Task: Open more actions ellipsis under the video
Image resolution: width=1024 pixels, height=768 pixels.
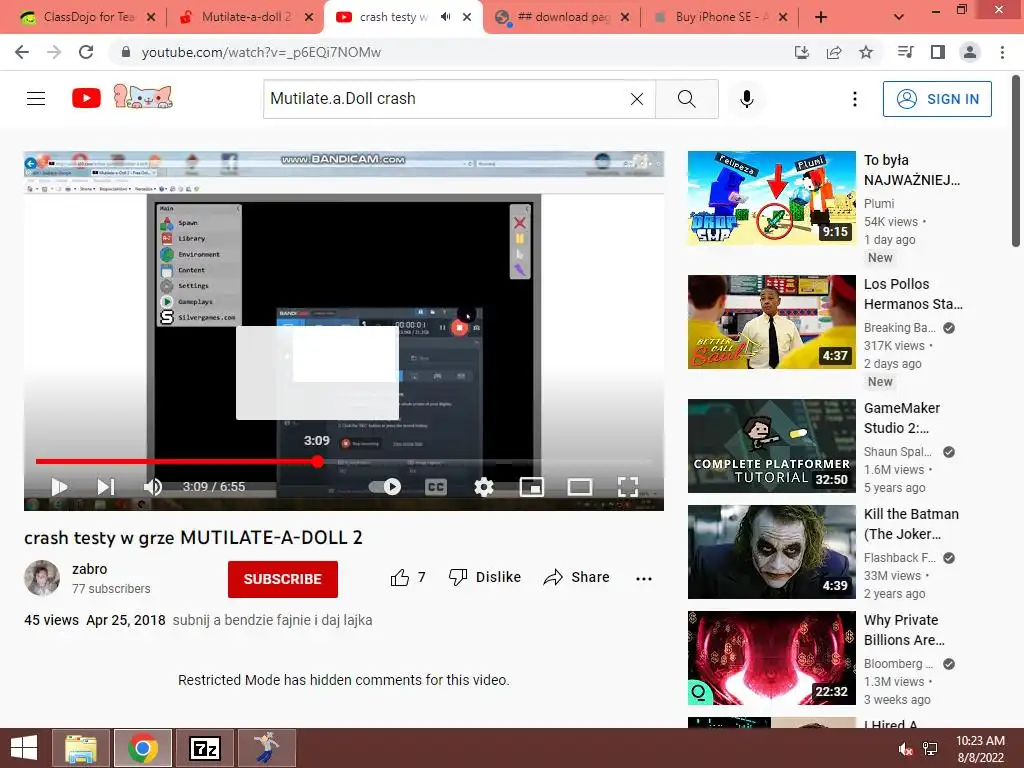Action: (644, 578)
